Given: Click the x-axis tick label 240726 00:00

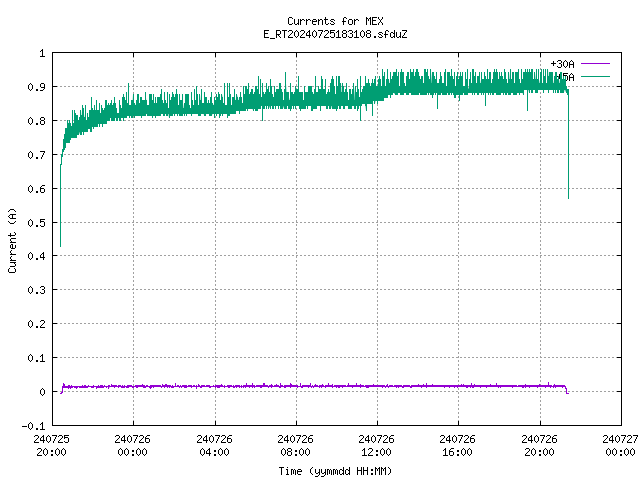Looking at the screenshot, I should (x=132, y=446).
